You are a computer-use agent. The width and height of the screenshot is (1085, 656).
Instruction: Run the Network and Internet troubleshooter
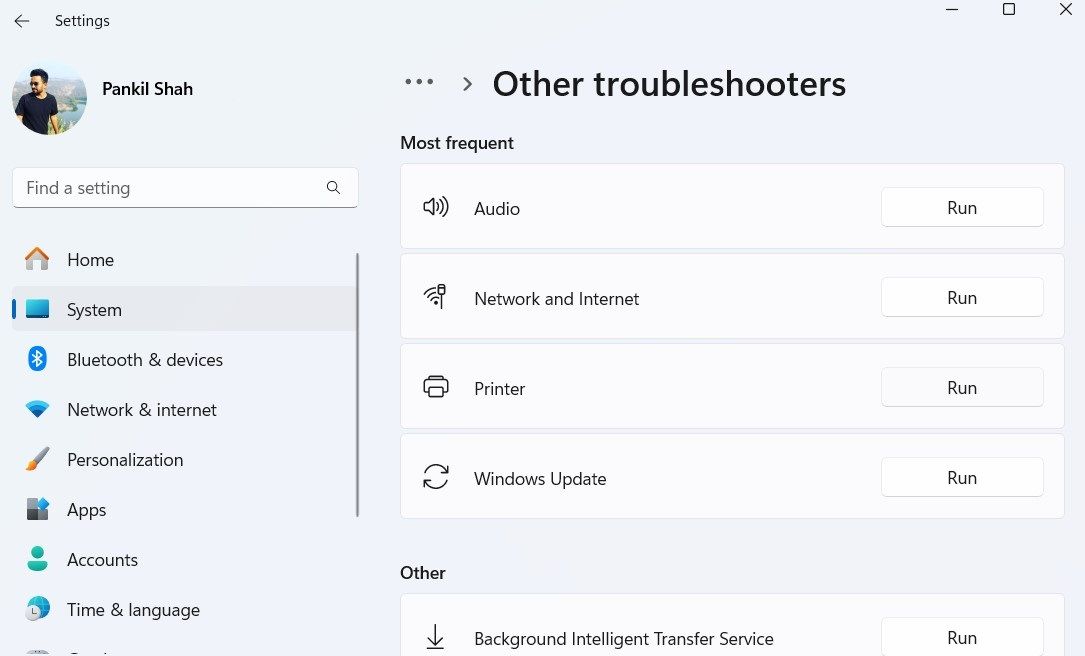(961, 298)
